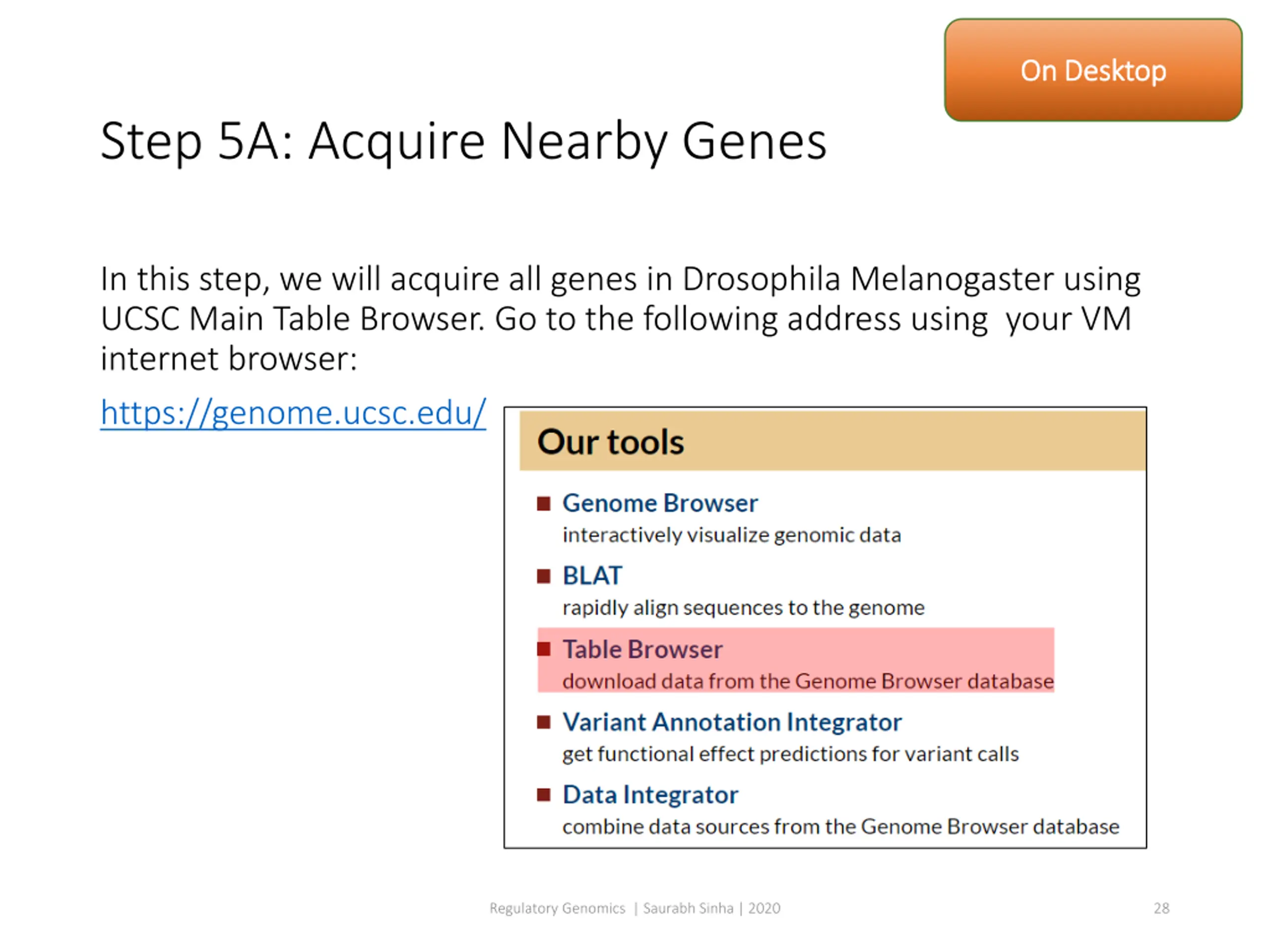Open the highlighted Table Browser link
The width and height of the screenshot is (1270, 952).
tap(642, 649)
